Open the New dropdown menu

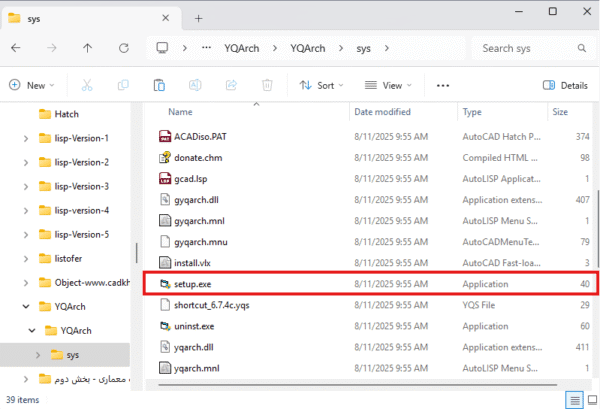click(34, 86)
